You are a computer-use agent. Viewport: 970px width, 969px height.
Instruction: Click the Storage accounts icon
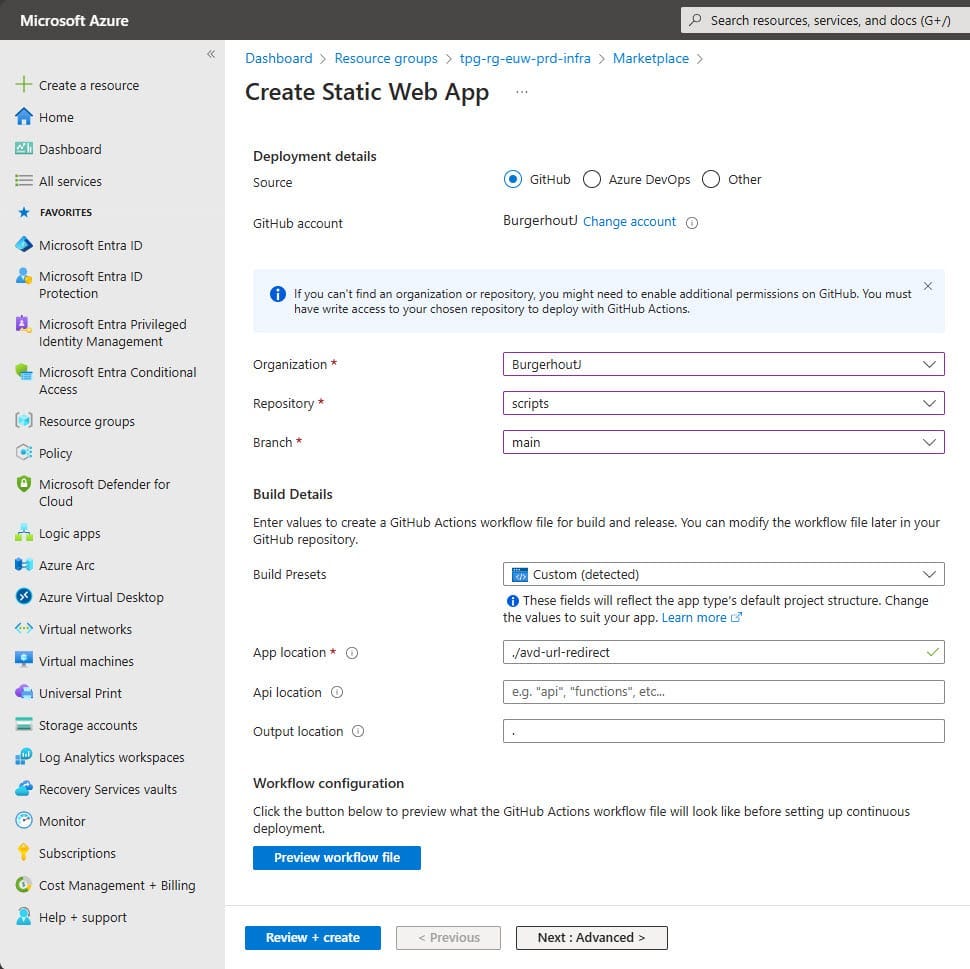point(24,725)
